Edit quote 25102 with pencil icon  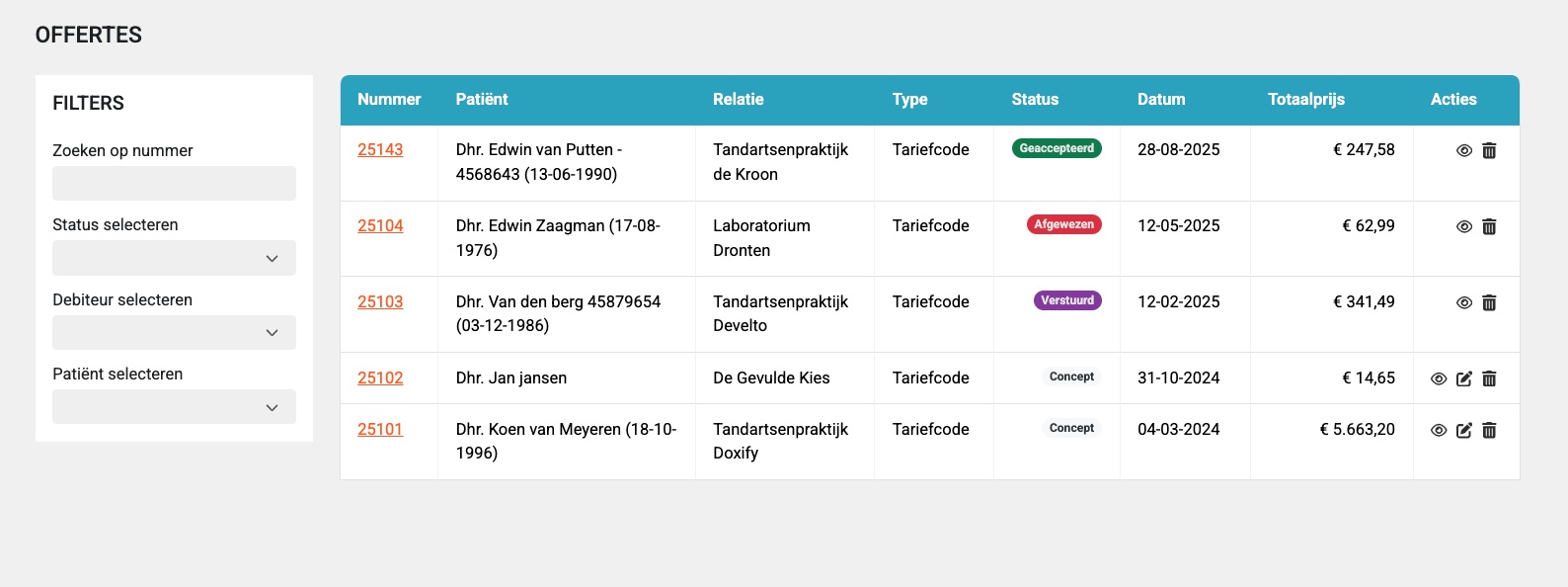(1464, 378)
